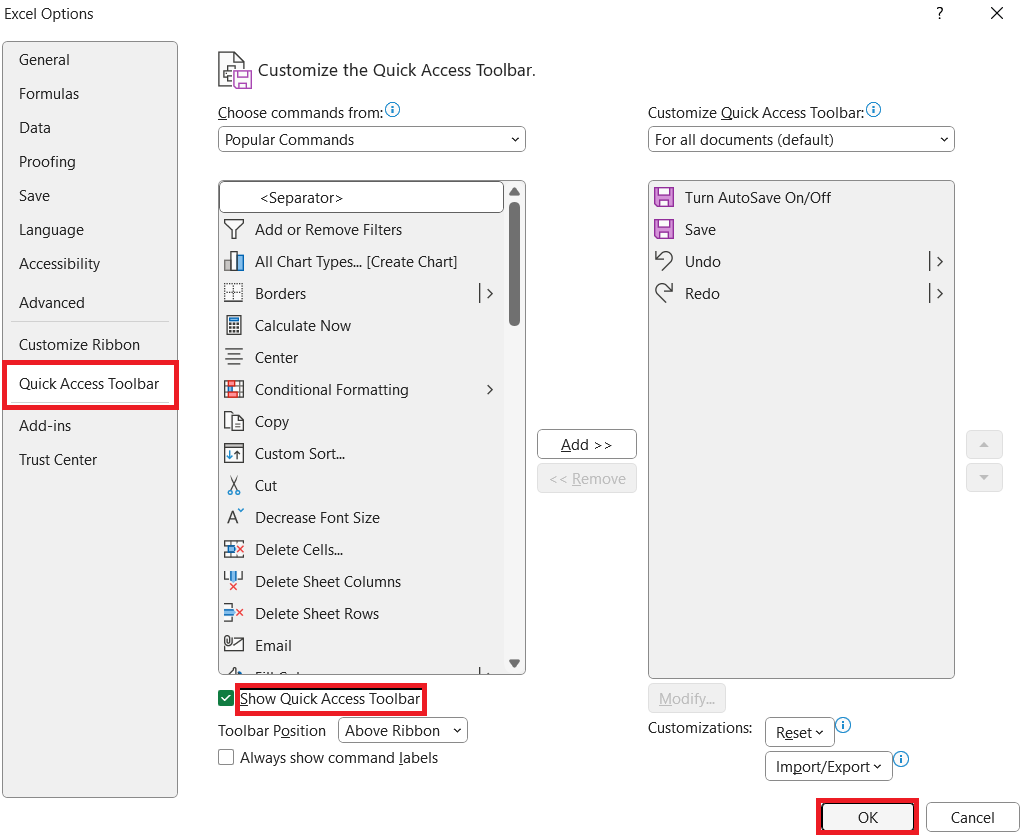1024x838 pixels.
Task: Expand the Borders submenu arrow
Action: point(489,293)
